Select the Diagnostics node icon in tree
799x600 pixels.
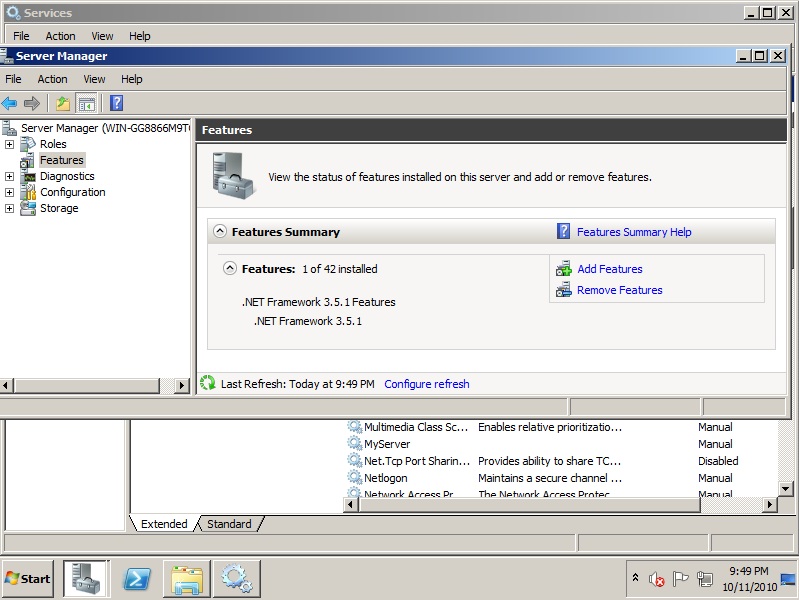point(28,176)
